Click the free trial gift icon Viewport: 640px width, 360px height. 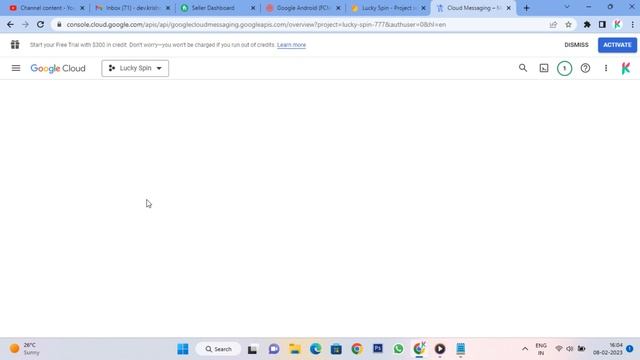[x=15, y=44]
